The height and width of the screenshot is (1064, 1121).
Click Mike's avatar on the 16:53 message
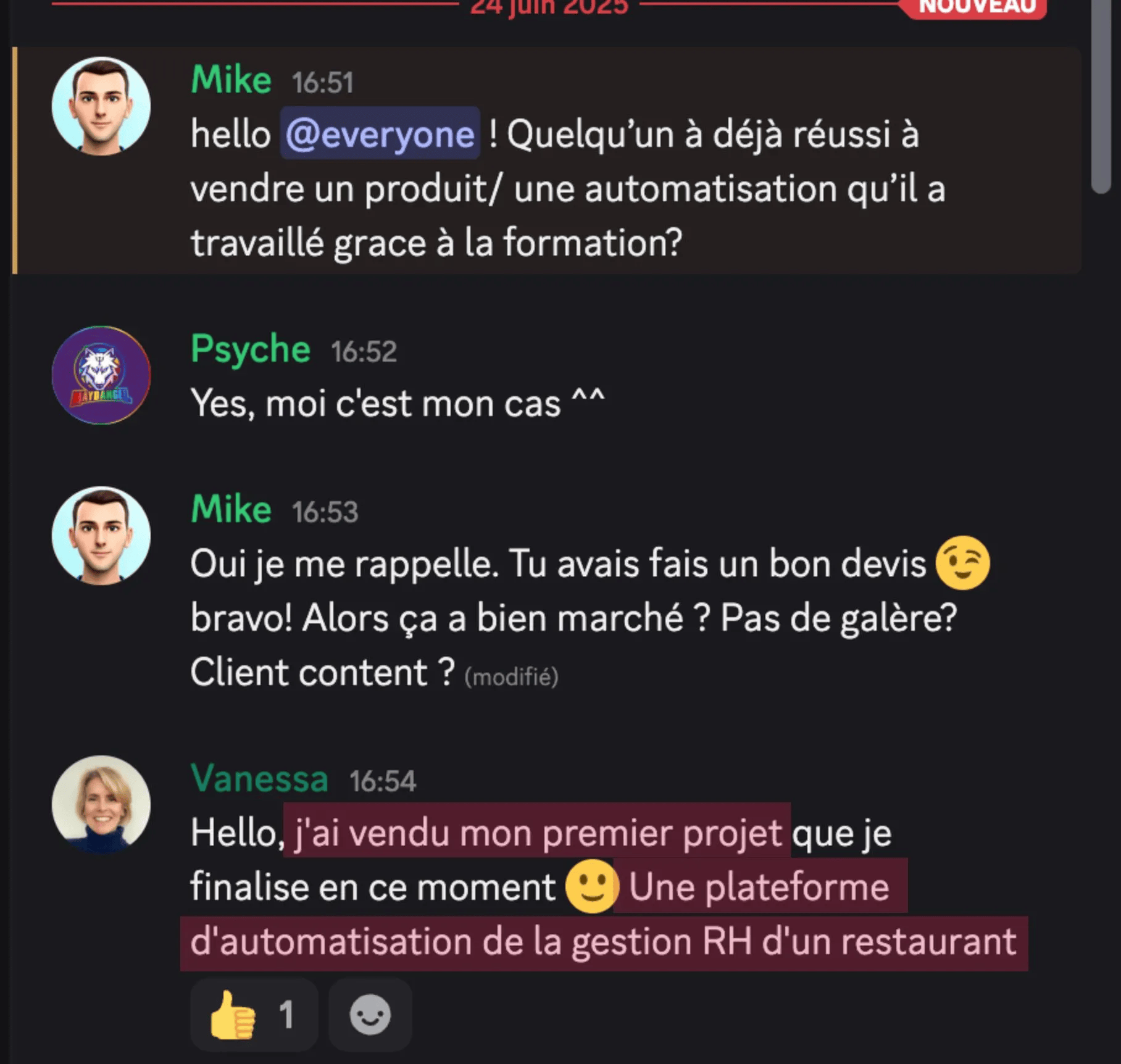[101, 536]
